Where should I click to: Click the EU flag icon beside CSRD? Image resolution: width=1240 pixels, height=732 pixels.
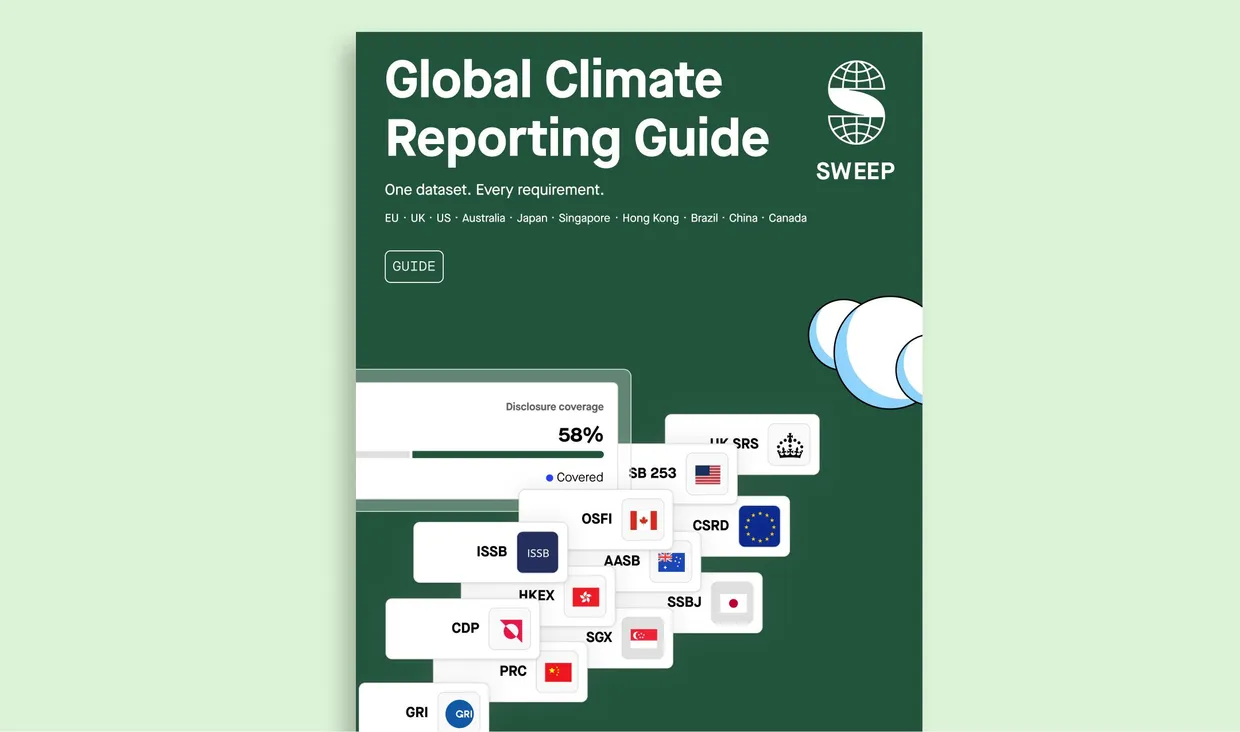(x=759, y=526)
